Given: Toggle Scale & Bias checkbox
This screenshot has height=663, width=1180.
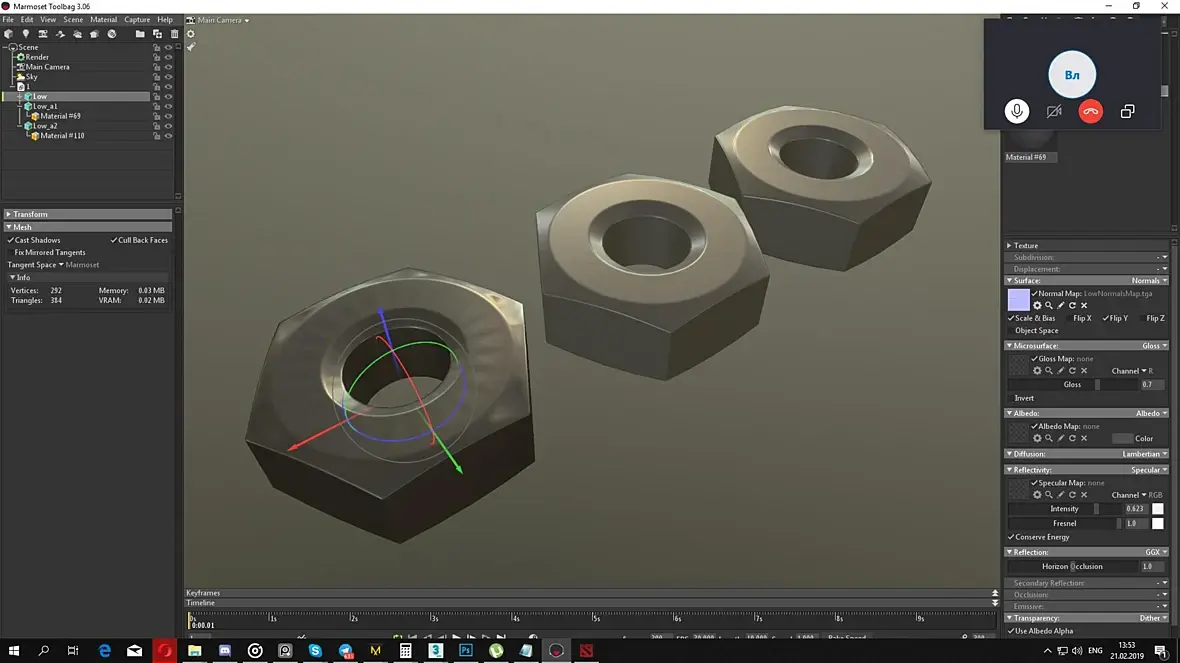Looking at the screenshot, I should [1011, 318].
